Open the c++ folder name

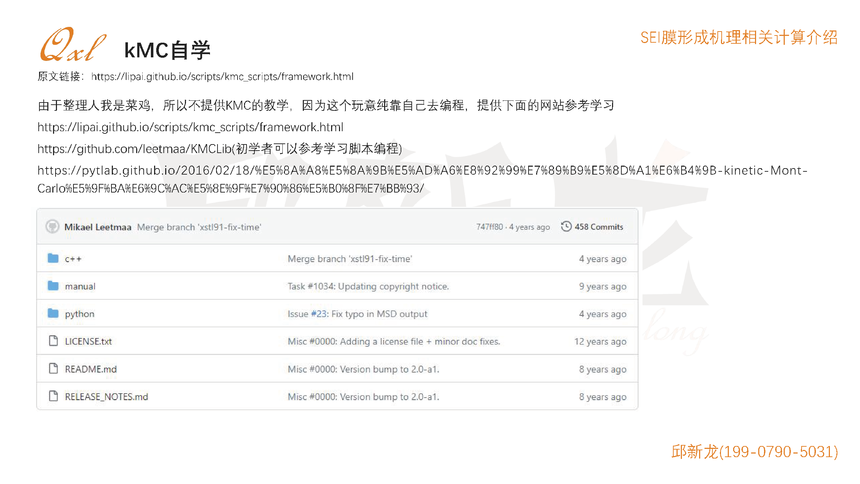pos(73,259)
